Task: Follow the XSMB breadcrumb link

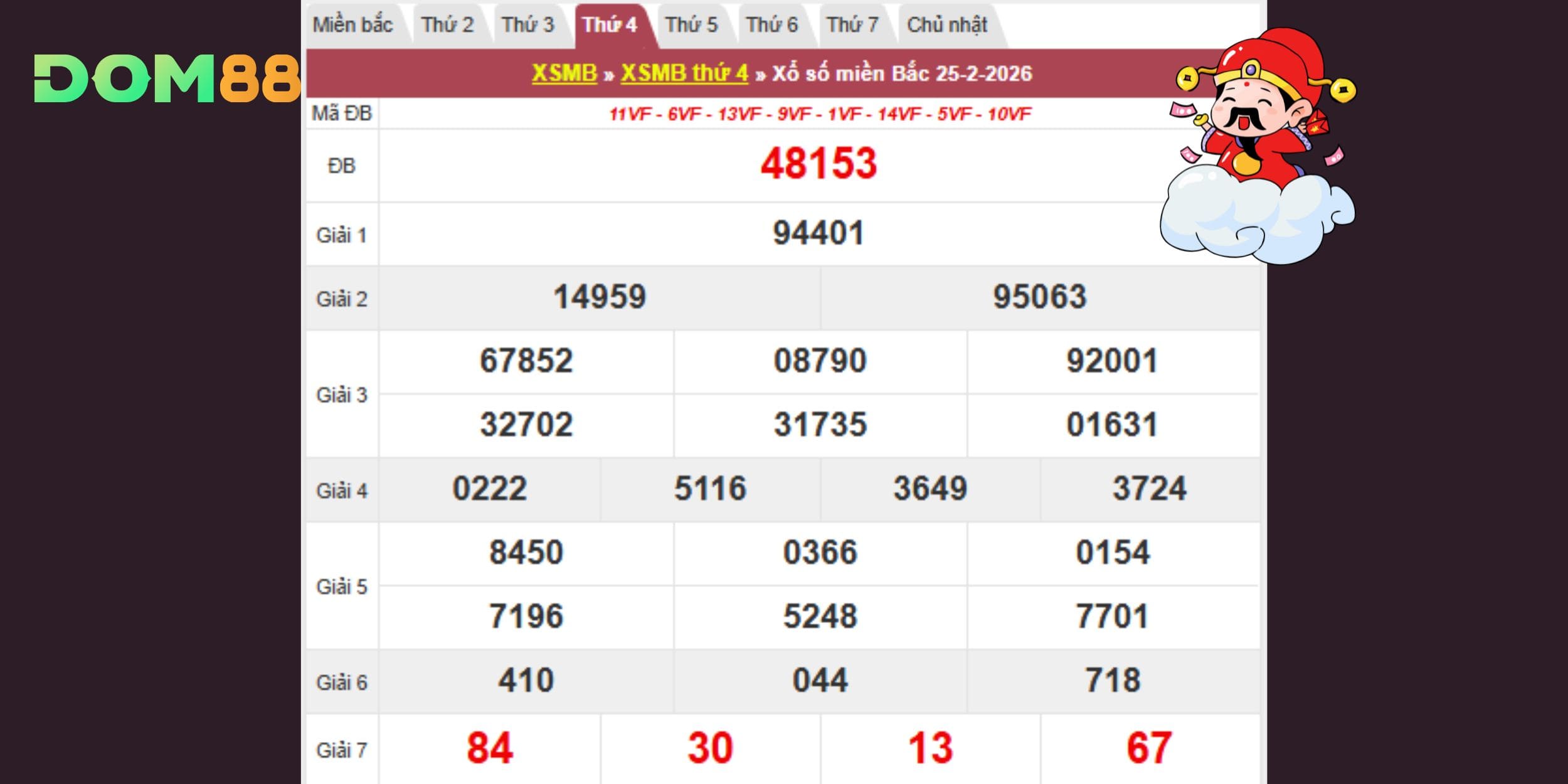Action: (x=564, y=73)
